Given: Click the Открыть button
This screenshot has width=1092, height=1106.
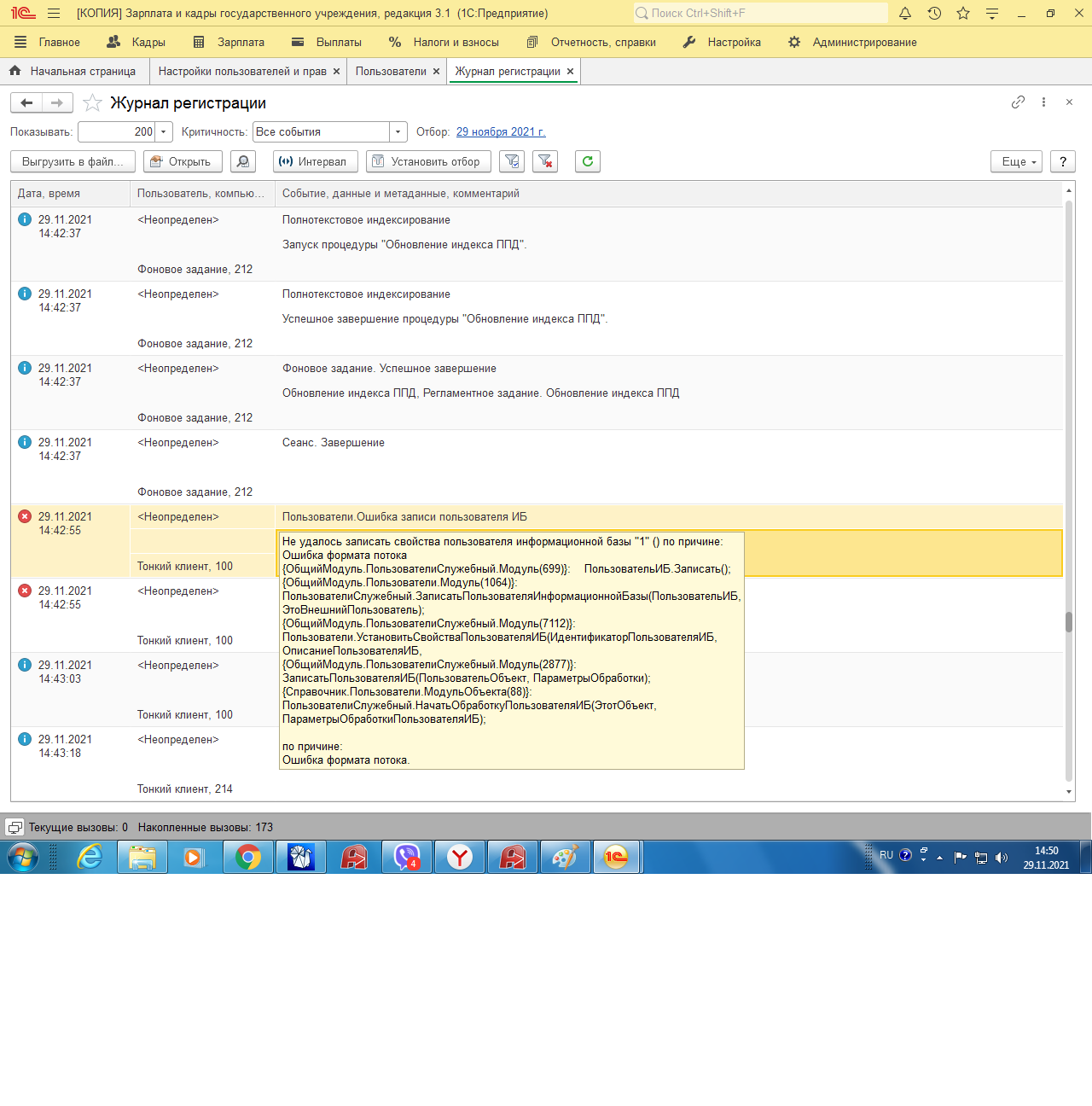Looking at the screenshot, I should tap(183, 161).
